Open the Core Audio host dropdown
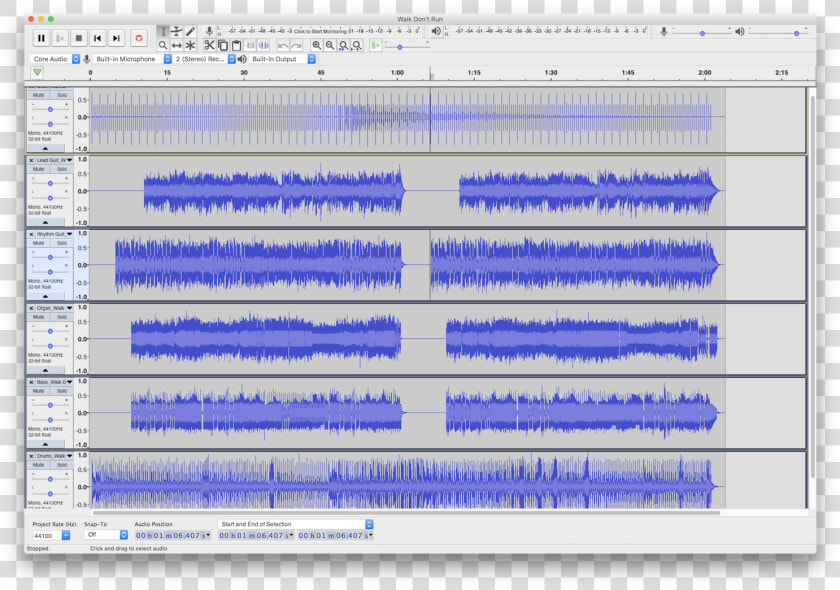 tap(55, 59)
